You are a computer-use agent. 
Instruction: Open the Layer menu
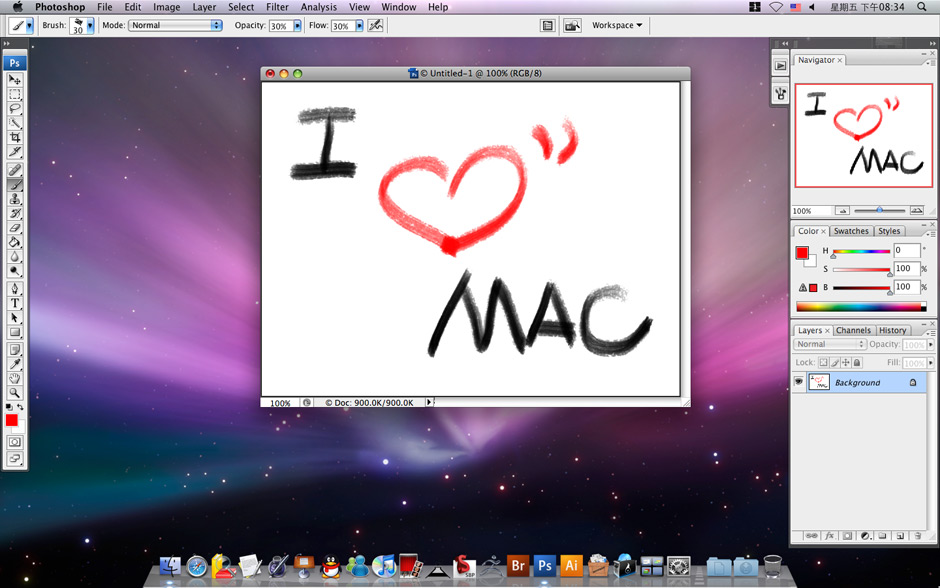point(204,7)
